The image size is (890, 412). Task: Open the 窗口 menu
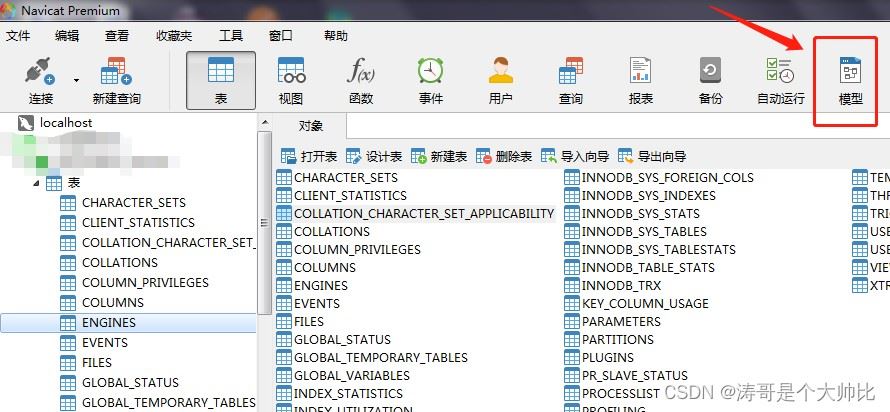[280, 36]
